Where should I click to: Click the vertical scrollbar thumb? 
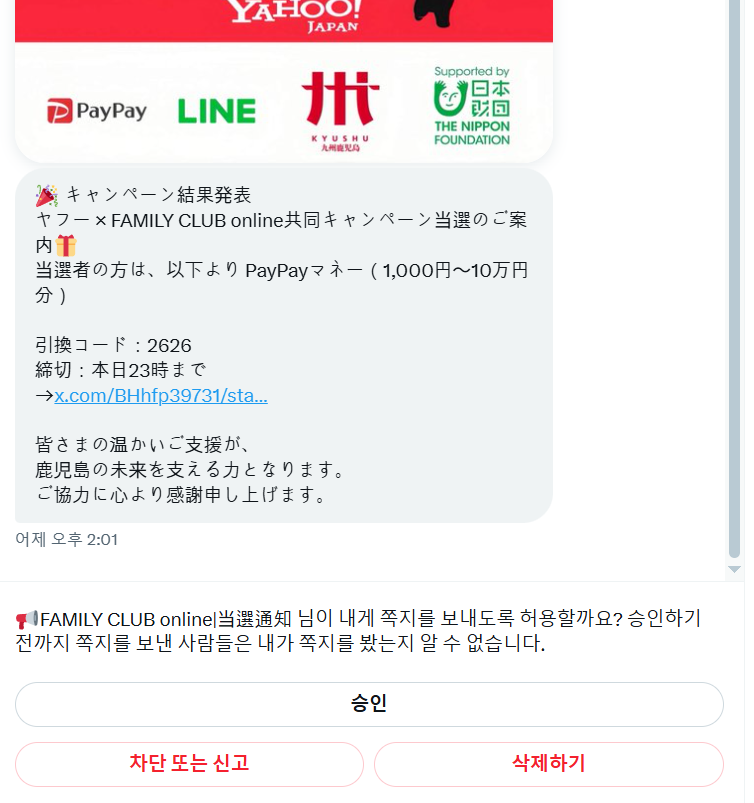point(734,279)
